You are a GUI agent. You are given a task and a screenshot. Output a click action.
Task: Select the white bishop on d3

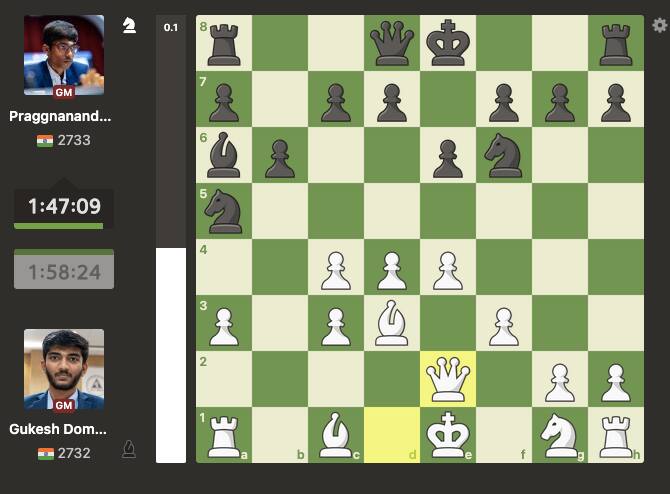[x=391, y=323]
